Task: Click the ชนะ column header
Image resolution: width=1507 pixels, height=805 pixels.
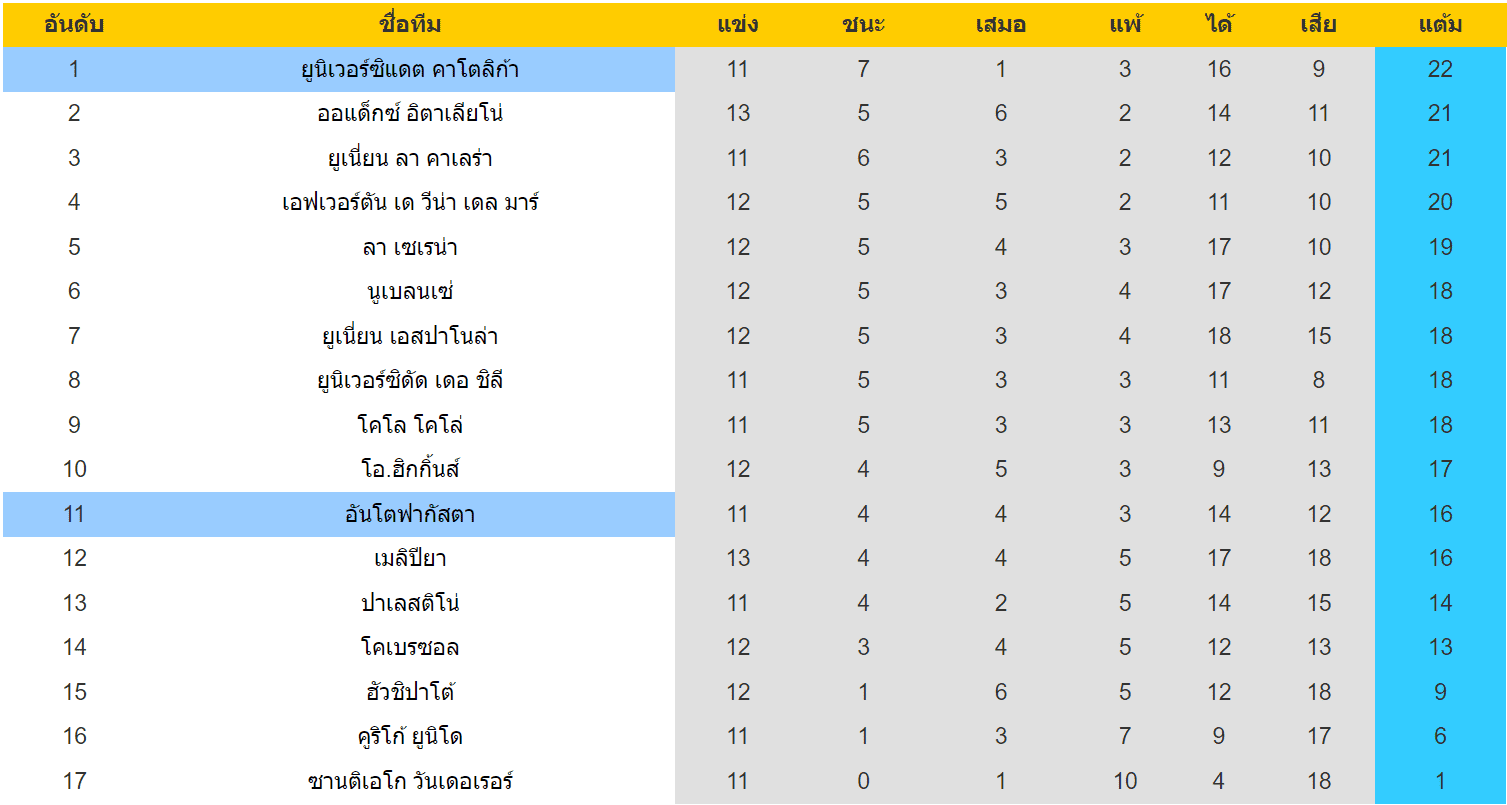Action: point(864,25)
